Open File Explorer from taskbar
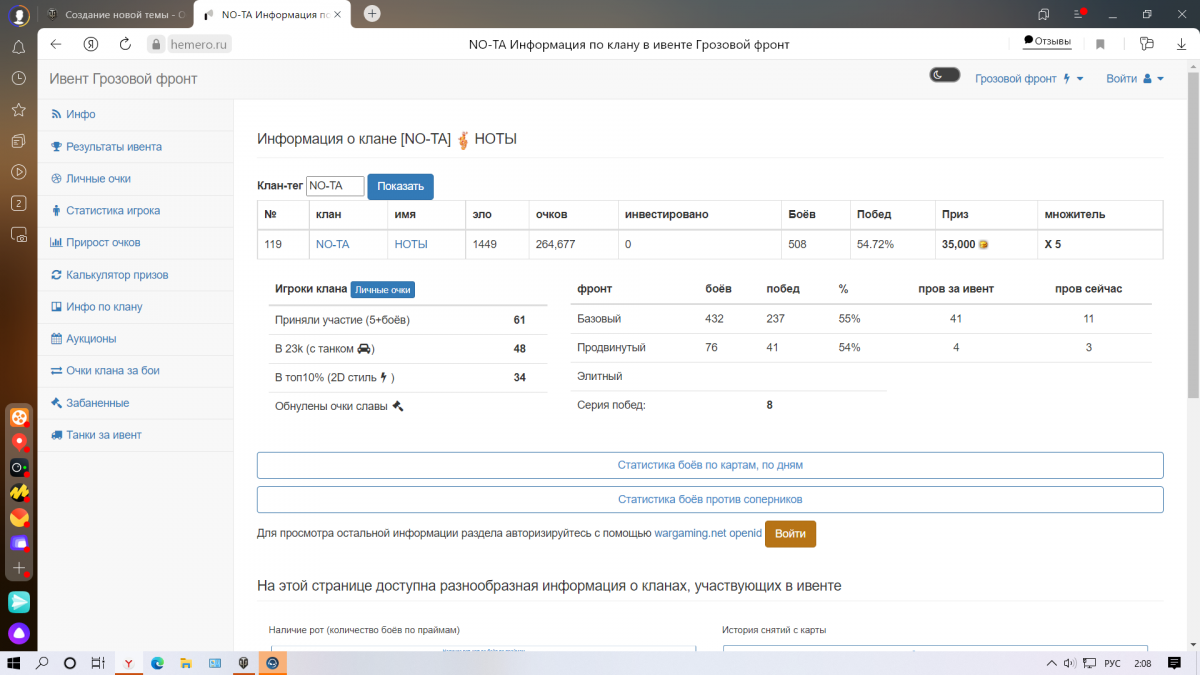This screenshot has height=675, width=1200. tap(186, 663)
